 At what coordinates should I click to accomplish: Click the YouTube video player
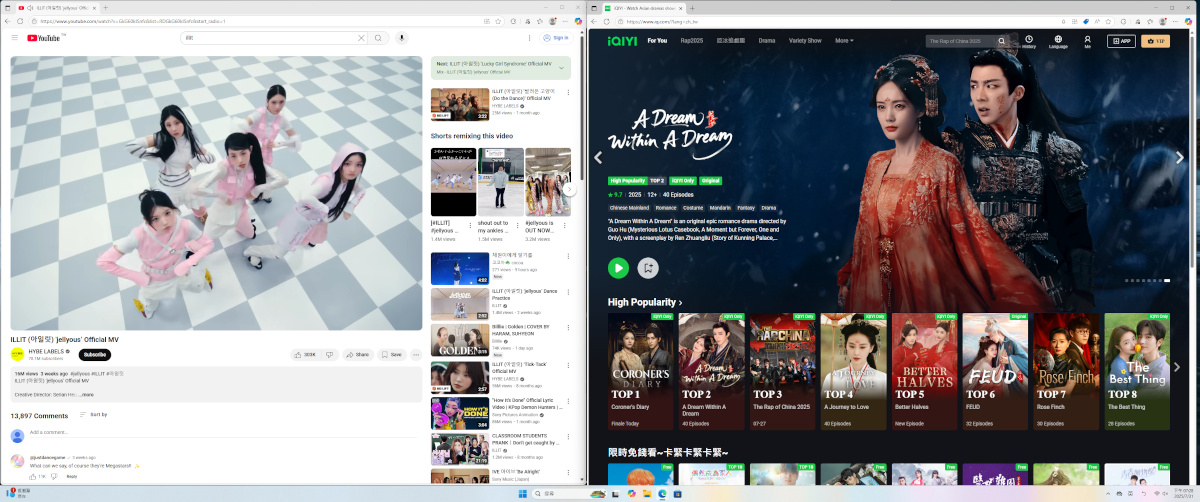(217, 193)
